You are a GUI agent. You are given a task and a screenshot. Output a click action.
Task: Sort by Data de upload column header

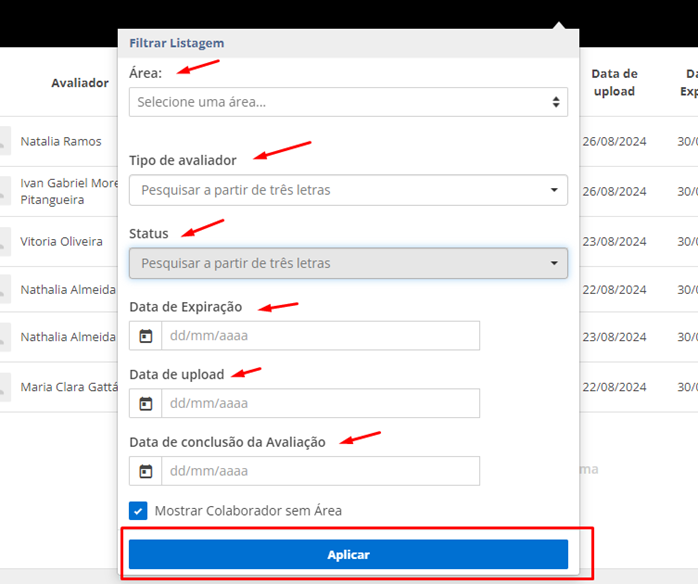tap(614, 82)
